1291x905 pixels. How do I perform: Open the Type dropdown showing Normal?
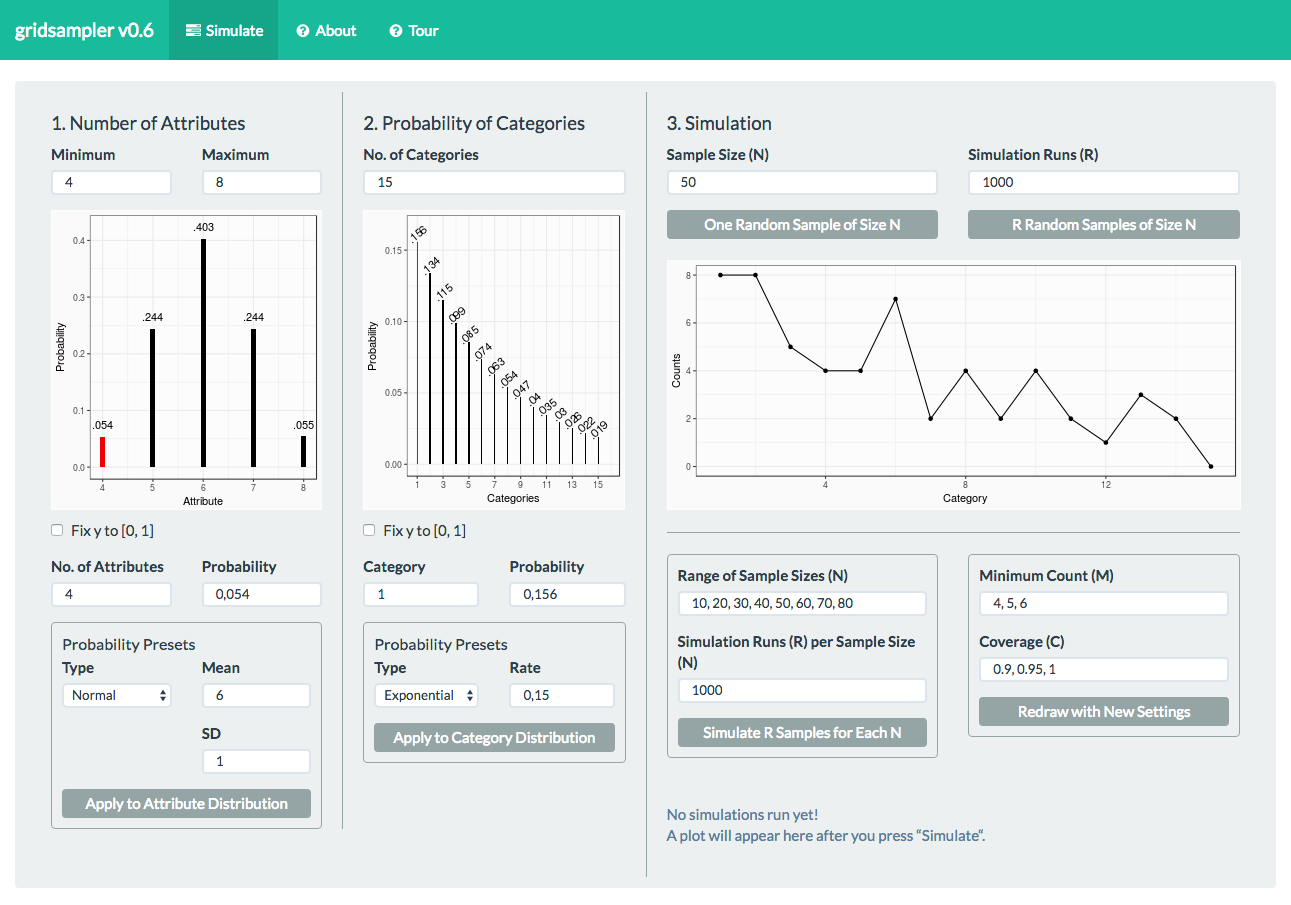click(117, 695)
